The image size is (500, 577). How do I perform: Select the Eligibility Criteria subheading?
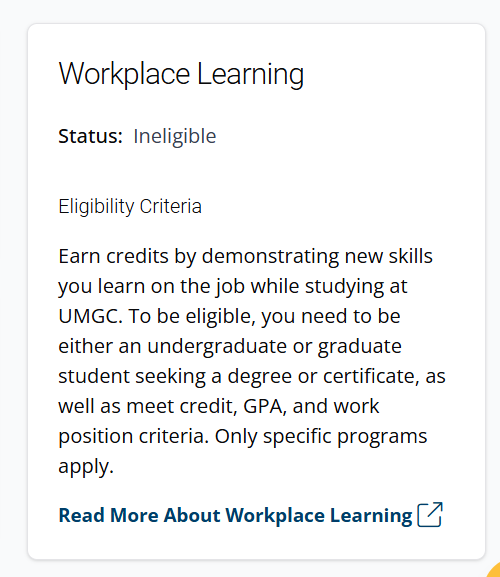(x=130, y=206)
